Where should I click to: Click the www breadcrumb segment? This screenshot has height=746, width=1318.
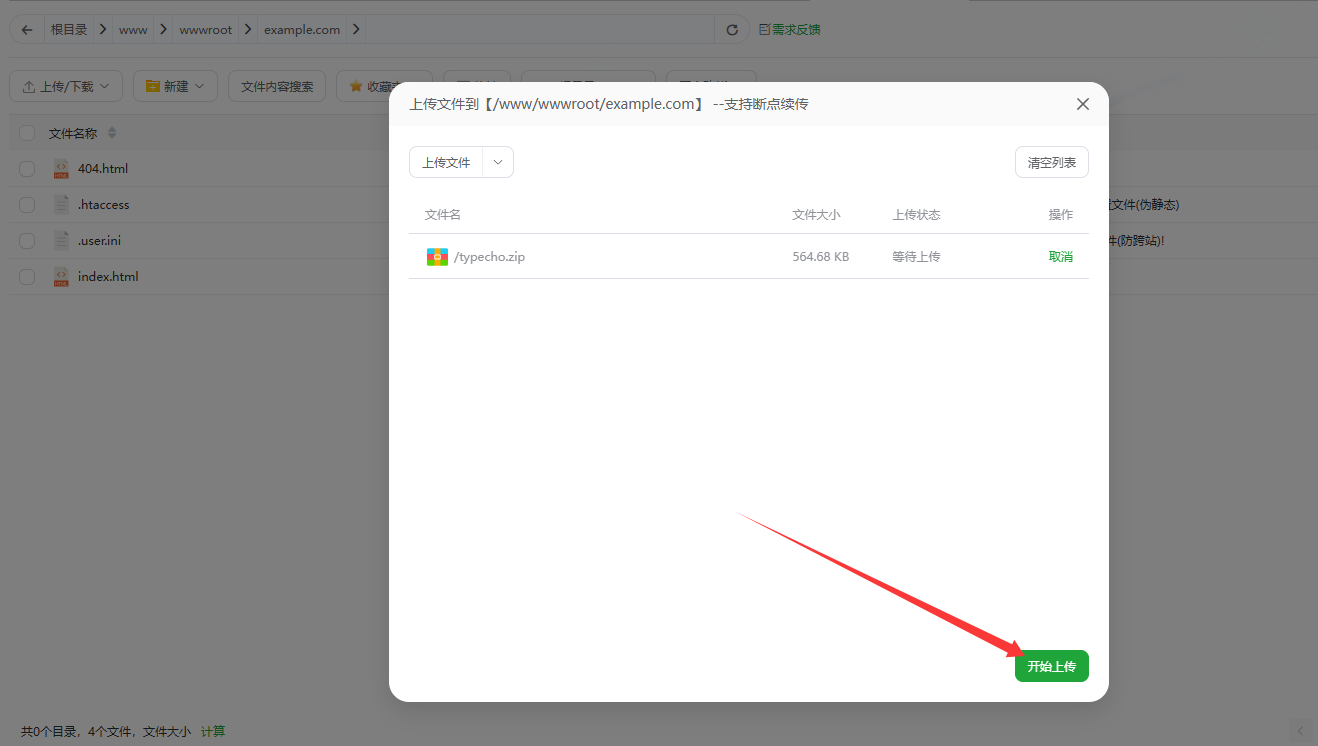(133, 30)
